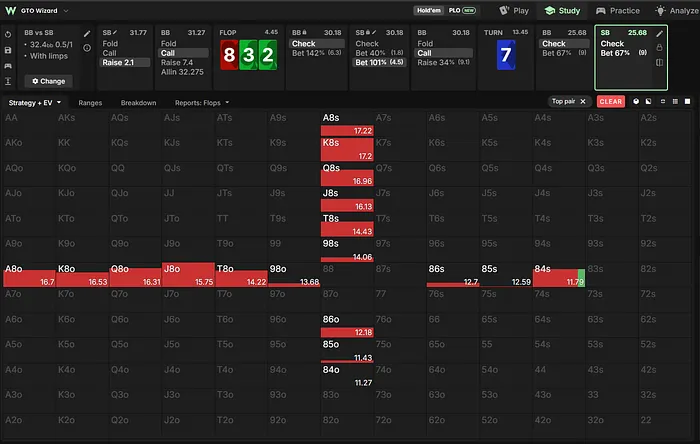Click the save disk icon in left sidebar
This screenshot has width=700, height=444.
[x=8, y=50]
